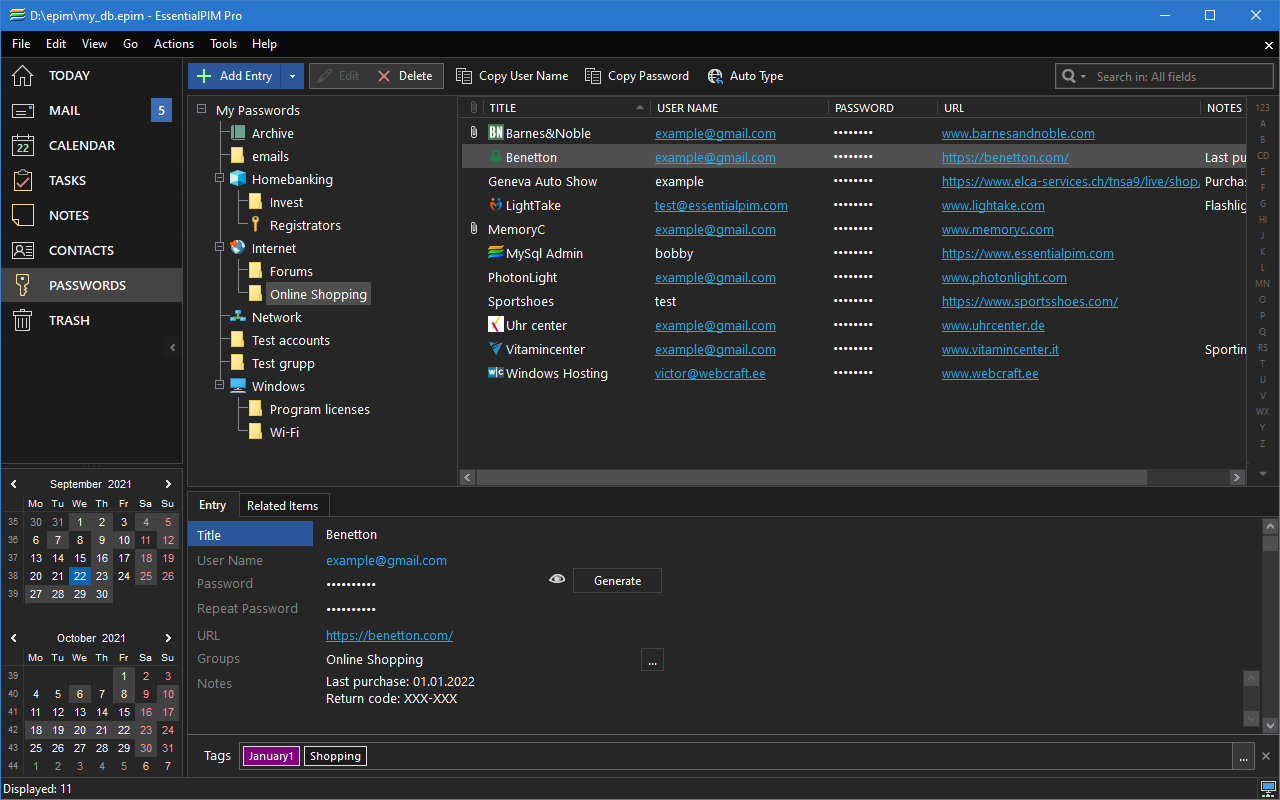This screenshot has width=1280, height=800.
Task: Open the Calendar module icon
Action: click(23, 145)
